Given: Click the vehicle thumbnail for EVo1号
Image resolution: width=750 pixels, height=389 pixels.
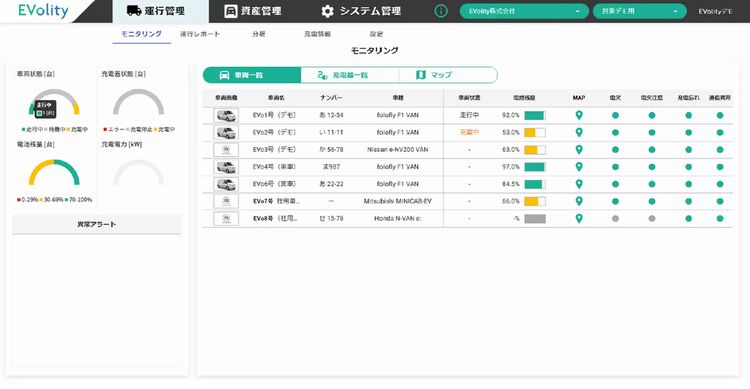Looking at the screenshot, I should click(x=226, y=115).
